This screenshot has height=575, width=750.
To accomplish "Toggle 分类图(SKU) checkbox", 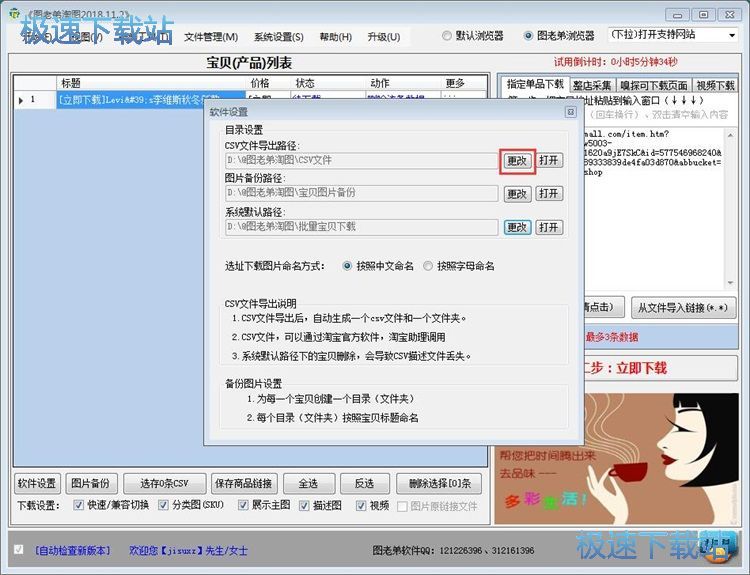I will (x=163, y=505).
